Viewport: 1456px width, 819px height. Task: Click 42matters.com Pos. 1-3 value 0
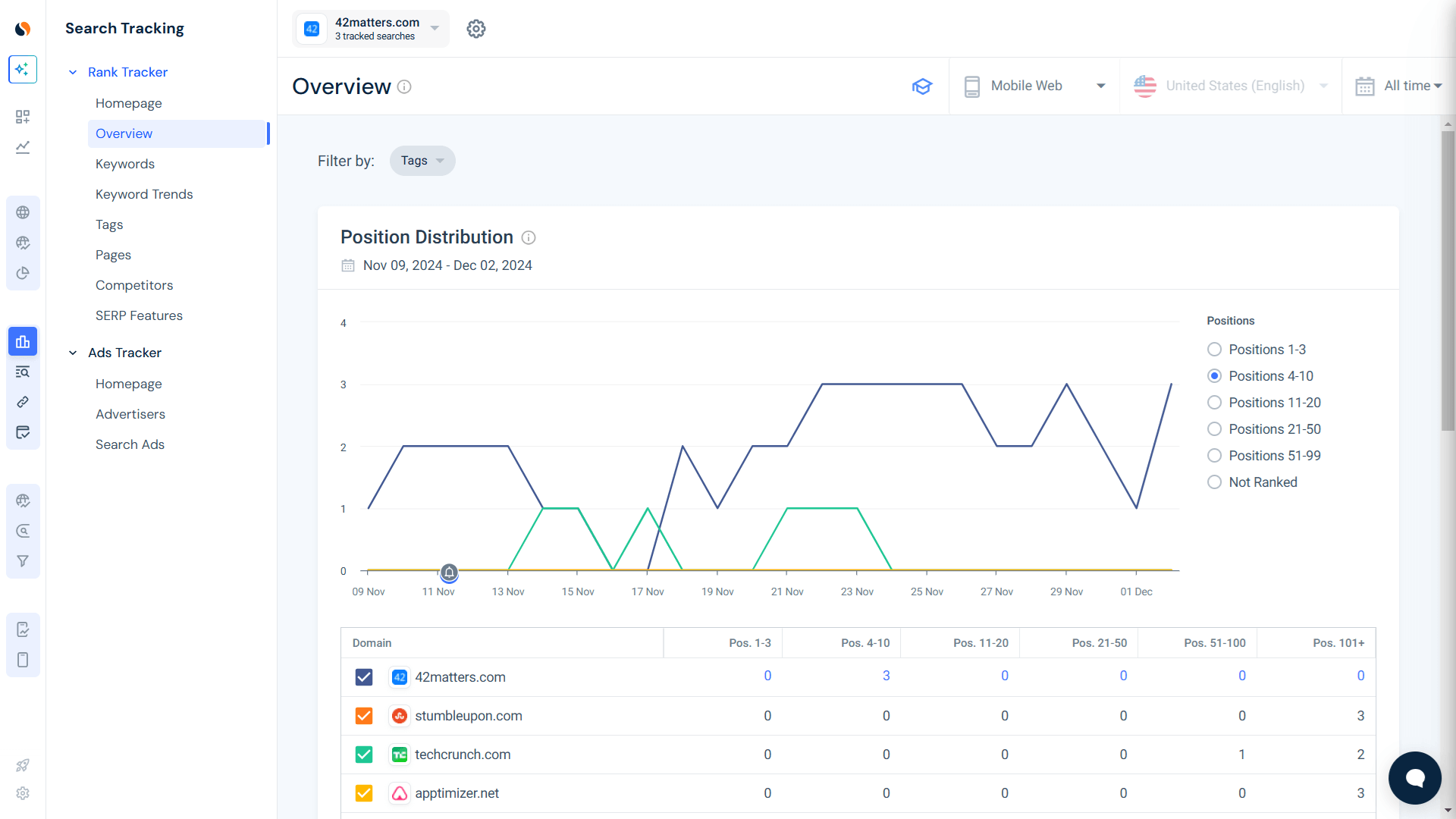(x=767, y=676)
